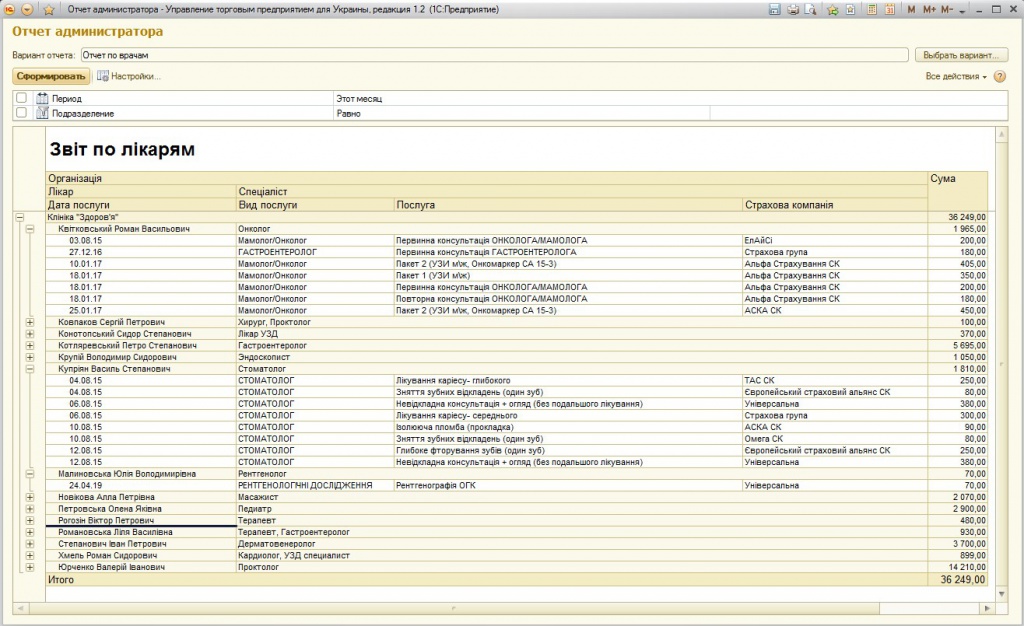The height and width of the screenshot is (626, 1024).
Task: Click the Итого total row label
Action: point(61,580)
